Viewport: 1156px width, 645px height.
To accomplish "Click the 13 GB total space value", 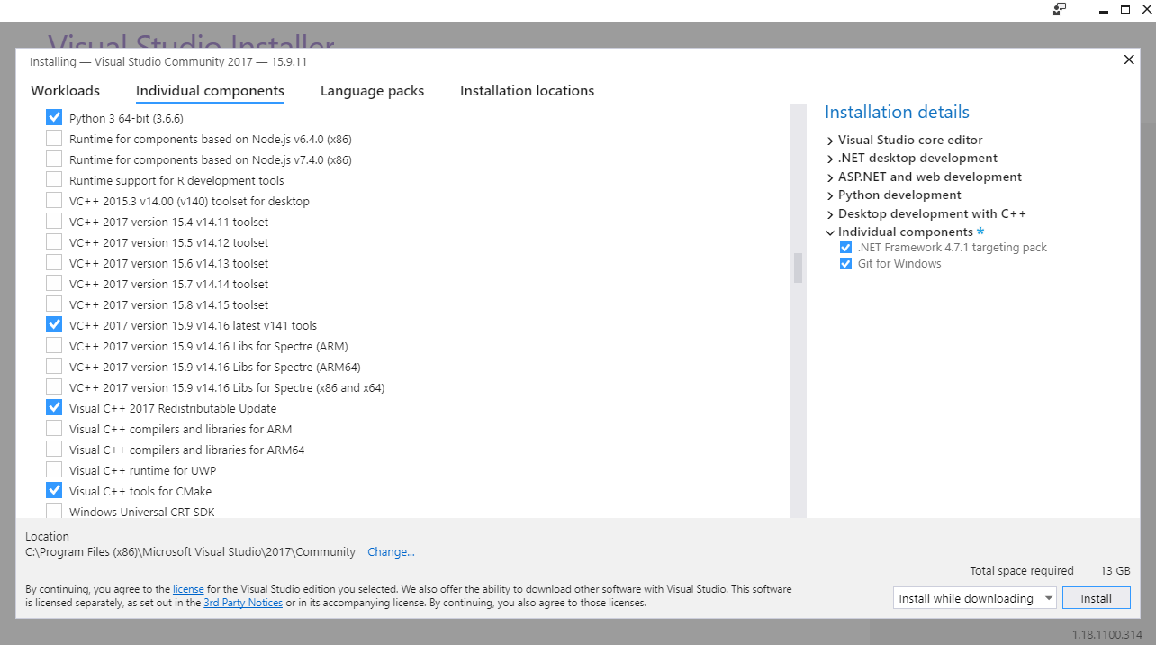I will pyautogui.click(x=1115, y=571).
